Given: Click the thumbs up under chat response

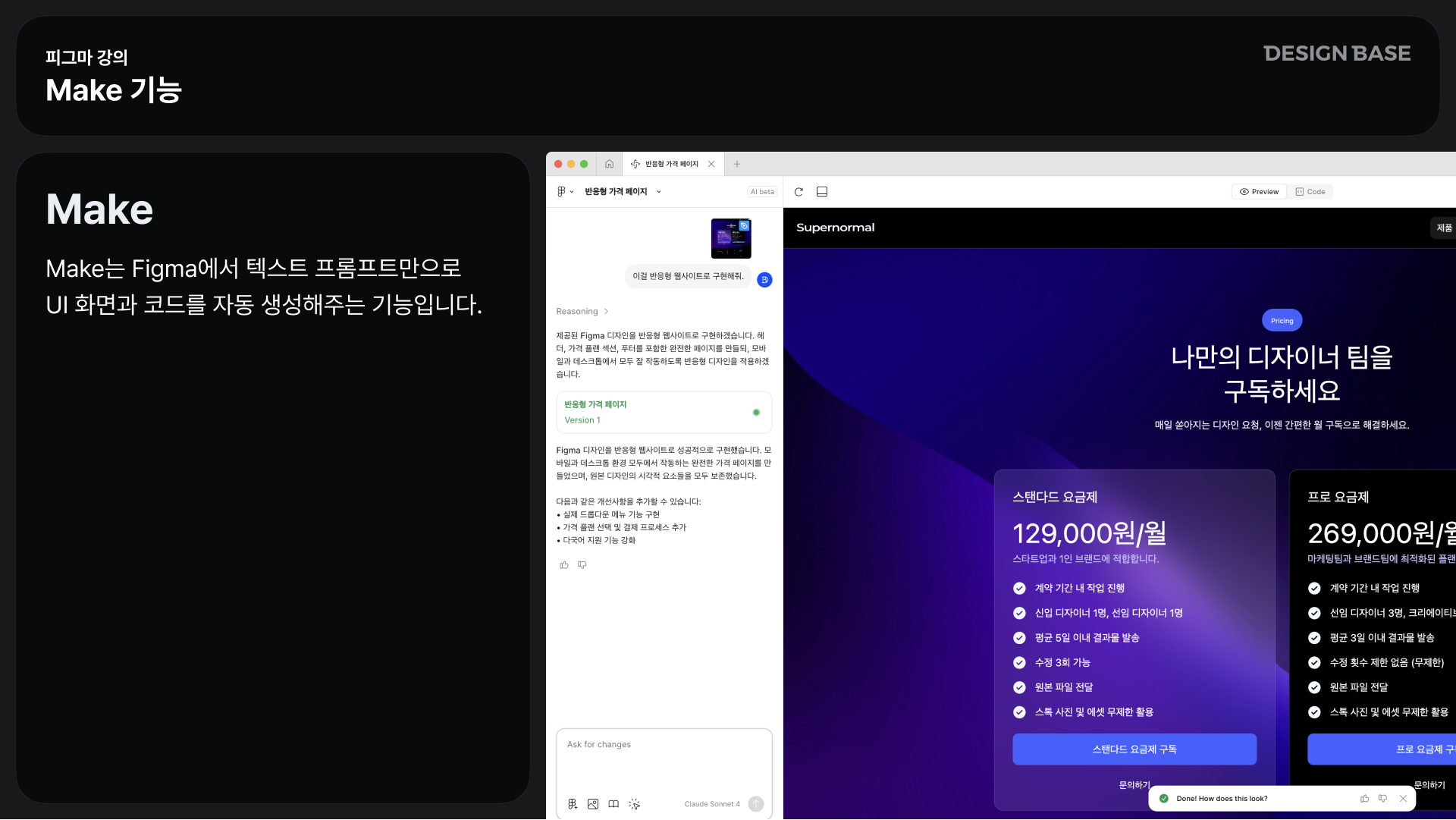Looking at the screenshot, I should (564, 565).
